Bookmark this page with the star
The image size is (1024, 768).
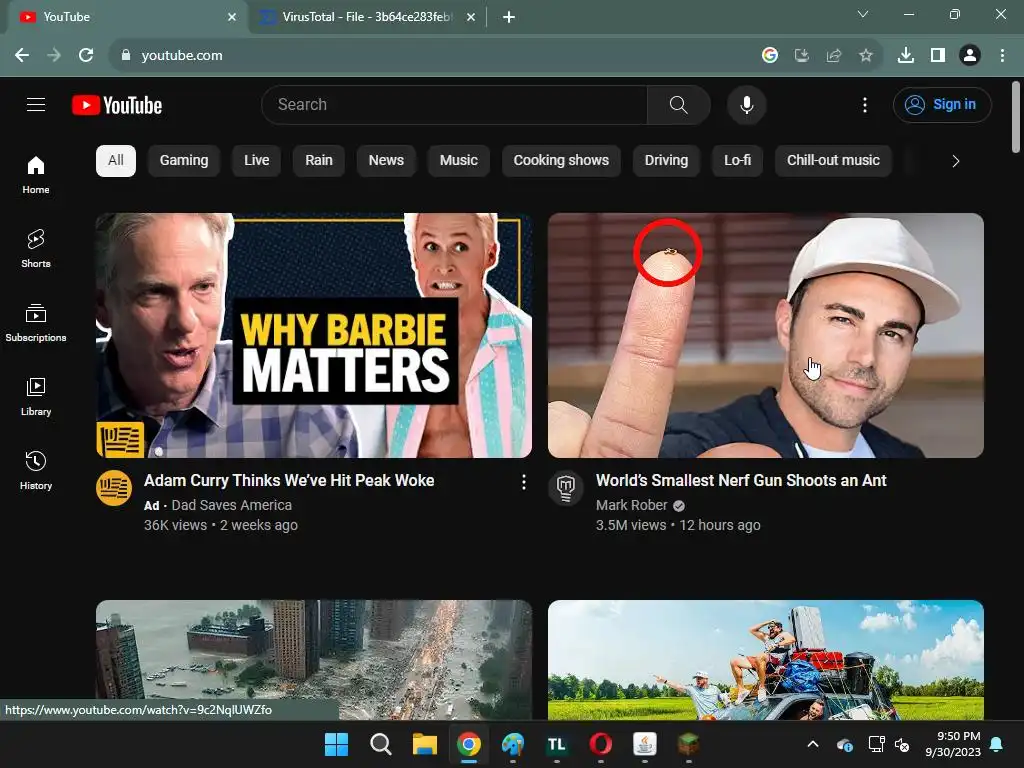pos(865,56)
